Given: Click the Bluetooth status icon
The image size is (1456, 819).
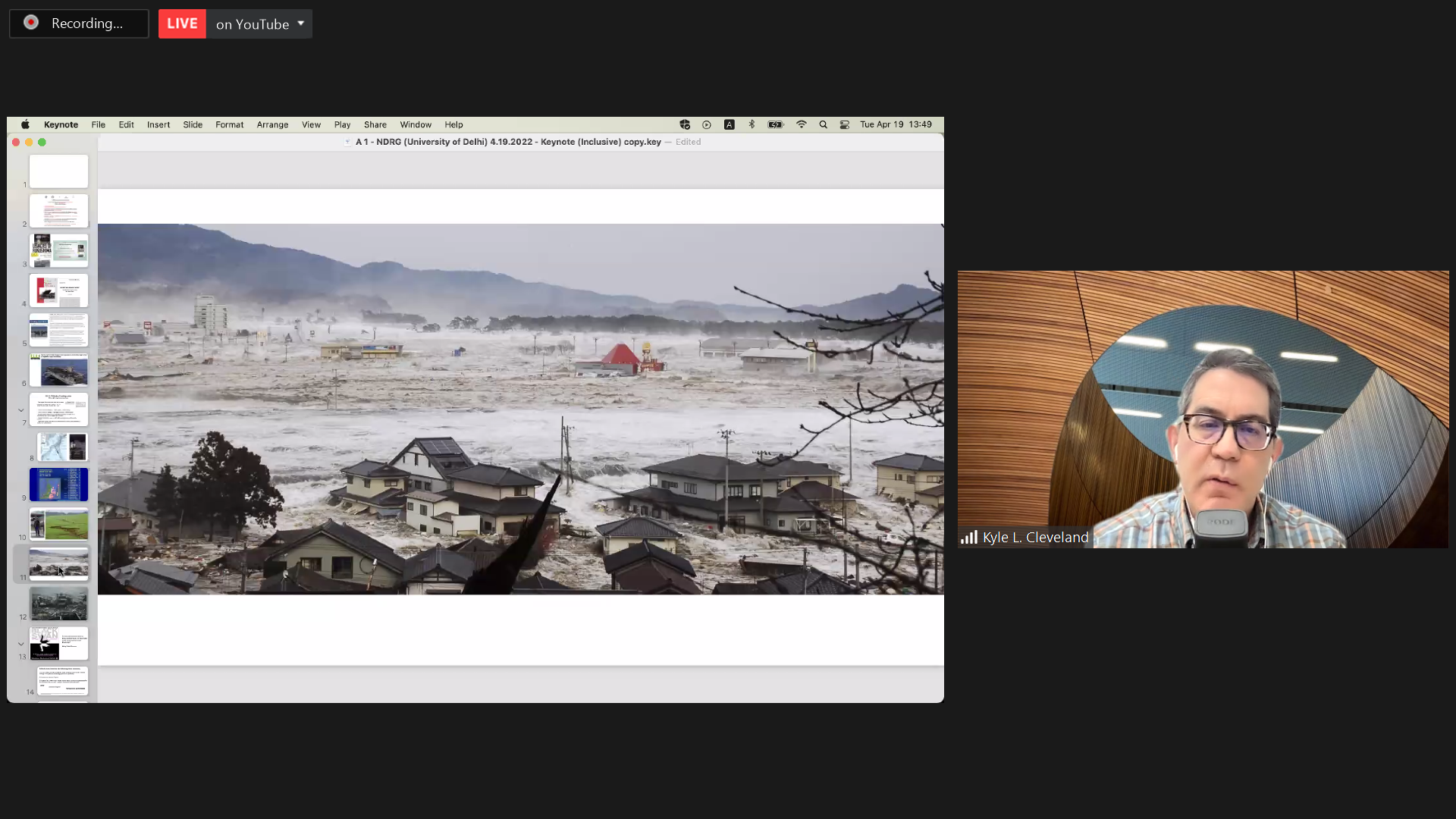Looking at the screenshot, I should point(752,124).
